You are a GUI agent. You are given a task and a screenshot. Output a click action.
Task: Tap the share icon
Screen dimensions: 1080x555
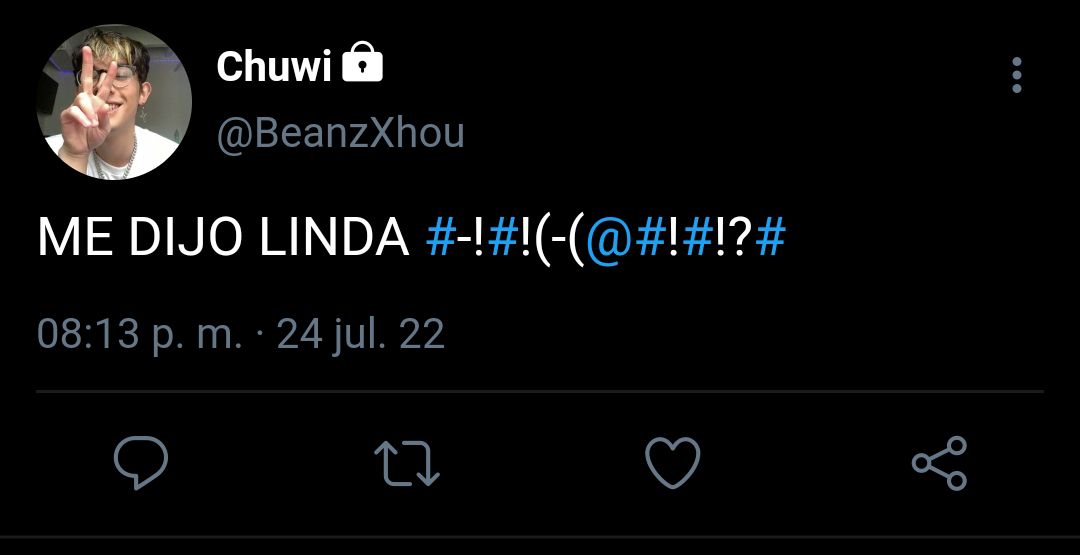coord(939,463)
